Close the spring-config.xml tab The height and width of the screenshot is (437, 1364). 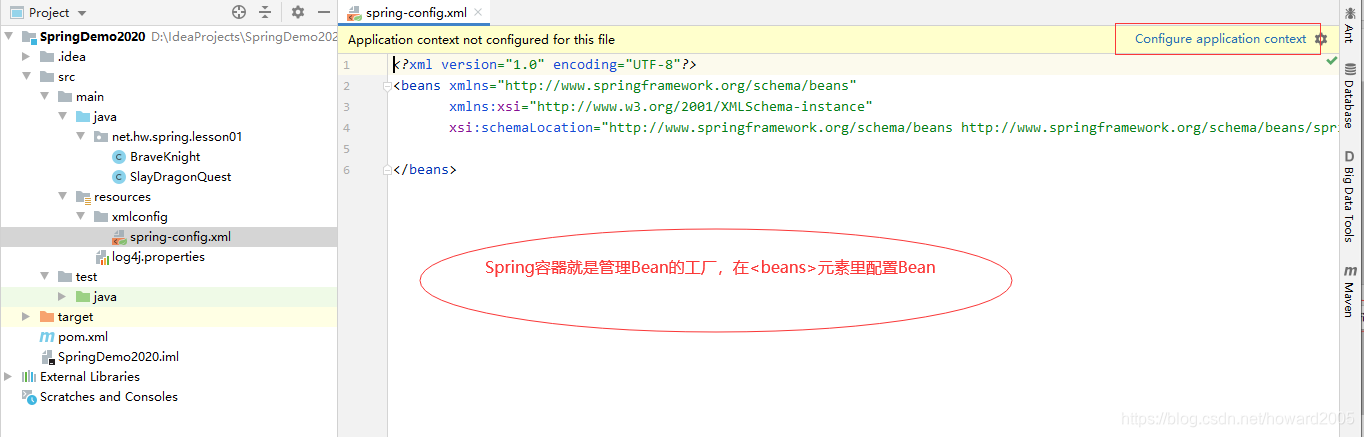click(478, 13)
